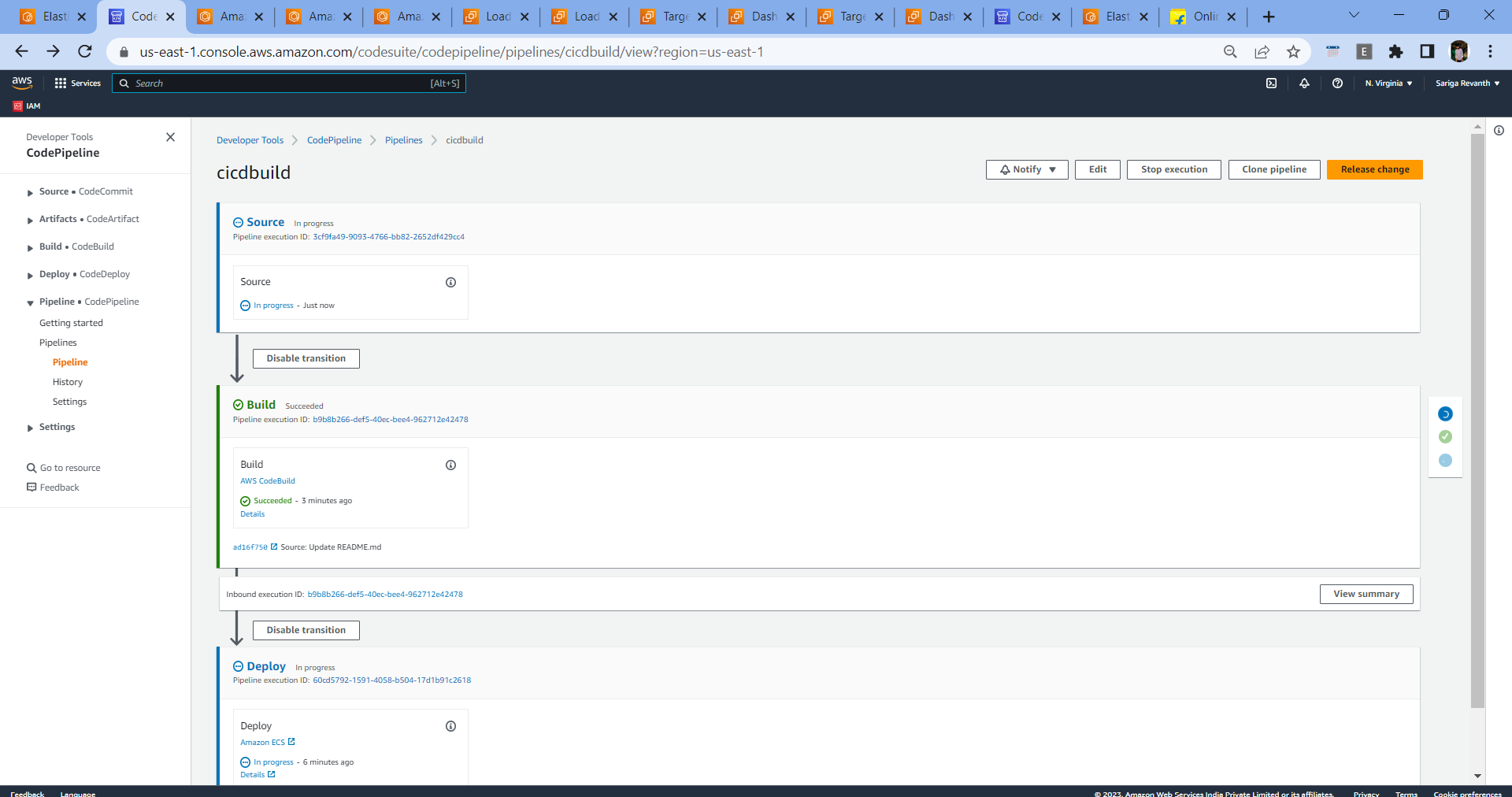Jump to Build stage succeeded indicator
Screen dimensions: 1512x797
tap(1445, 437)
